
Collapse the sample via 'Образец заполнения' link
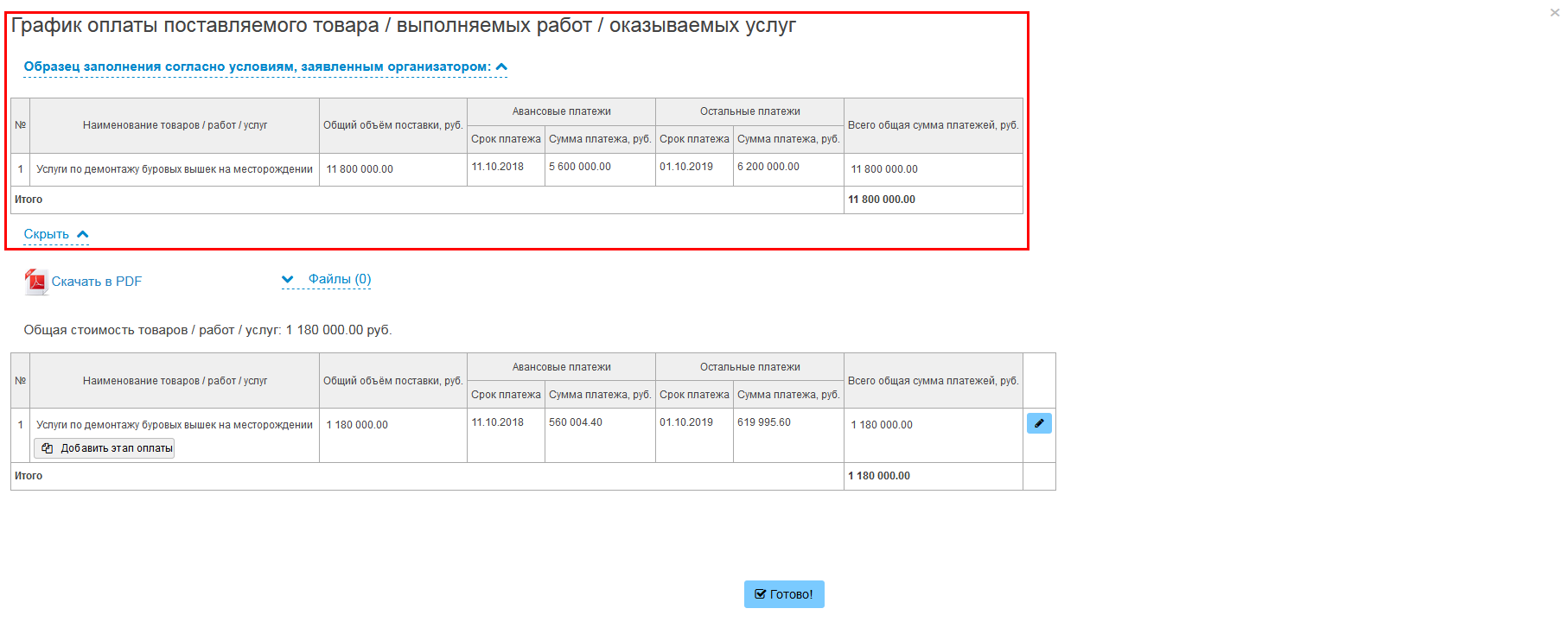click(265, 67)
